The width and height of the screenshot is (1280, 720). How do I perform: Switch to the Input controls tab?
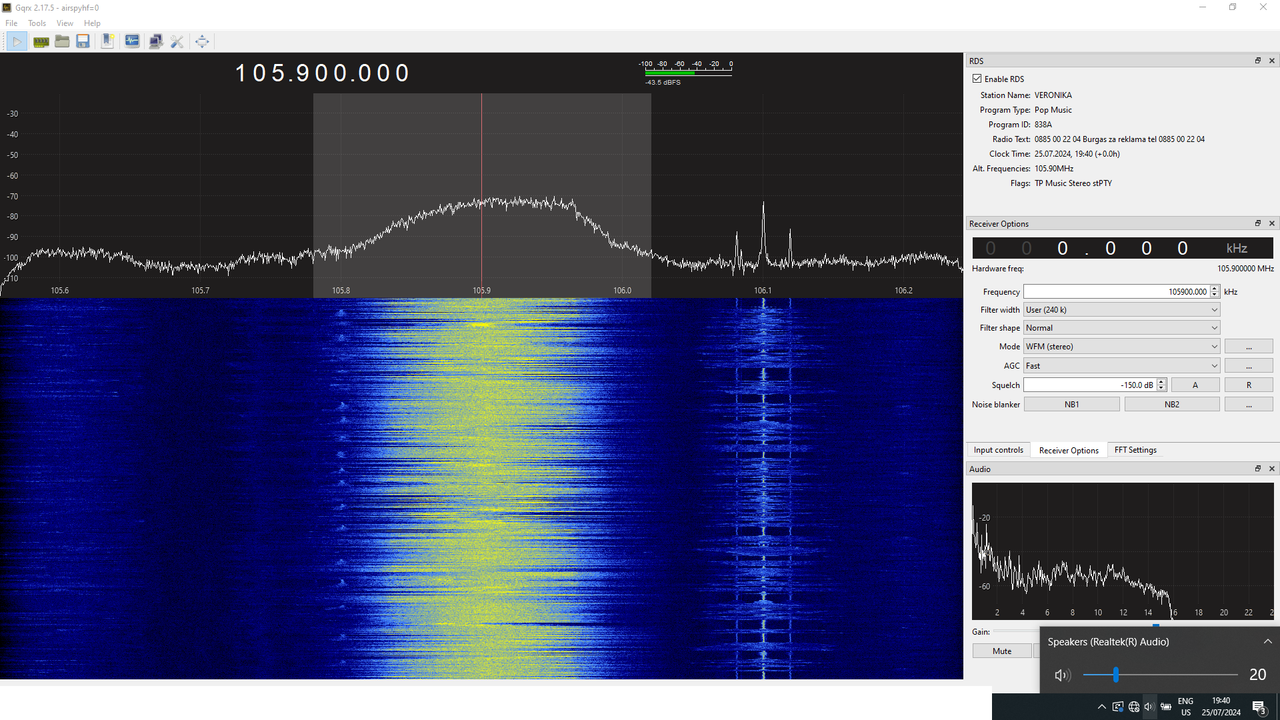998,450
